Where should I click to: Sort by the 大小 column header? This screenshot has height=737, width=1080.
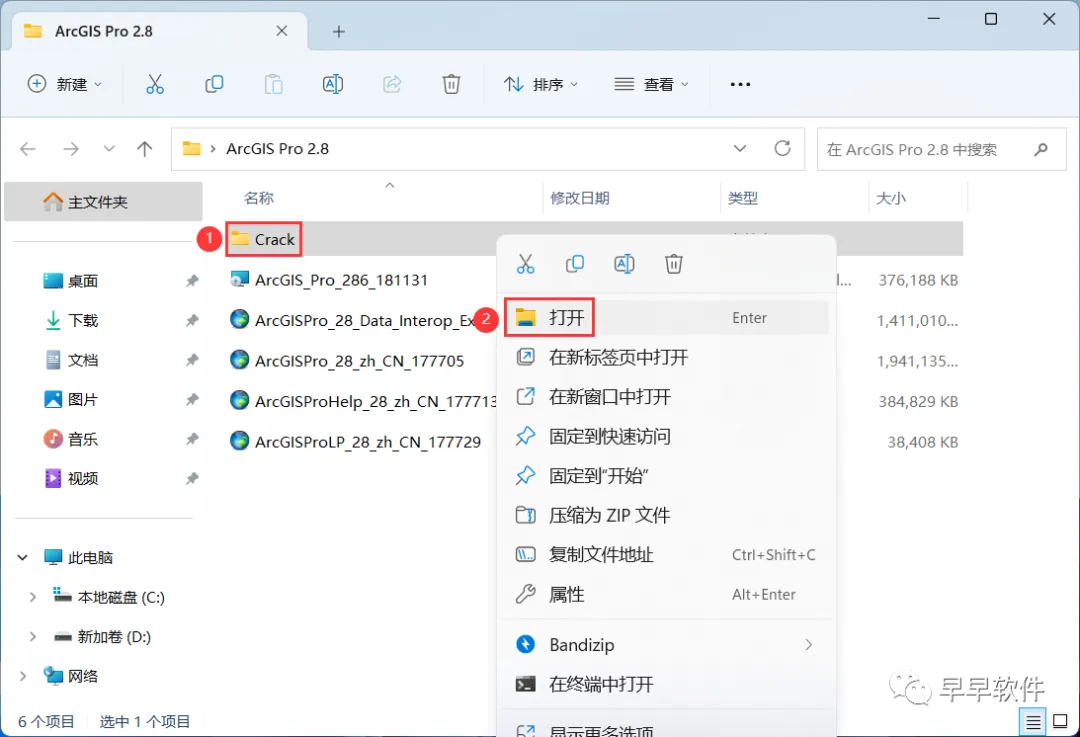(x=891, y=198)
